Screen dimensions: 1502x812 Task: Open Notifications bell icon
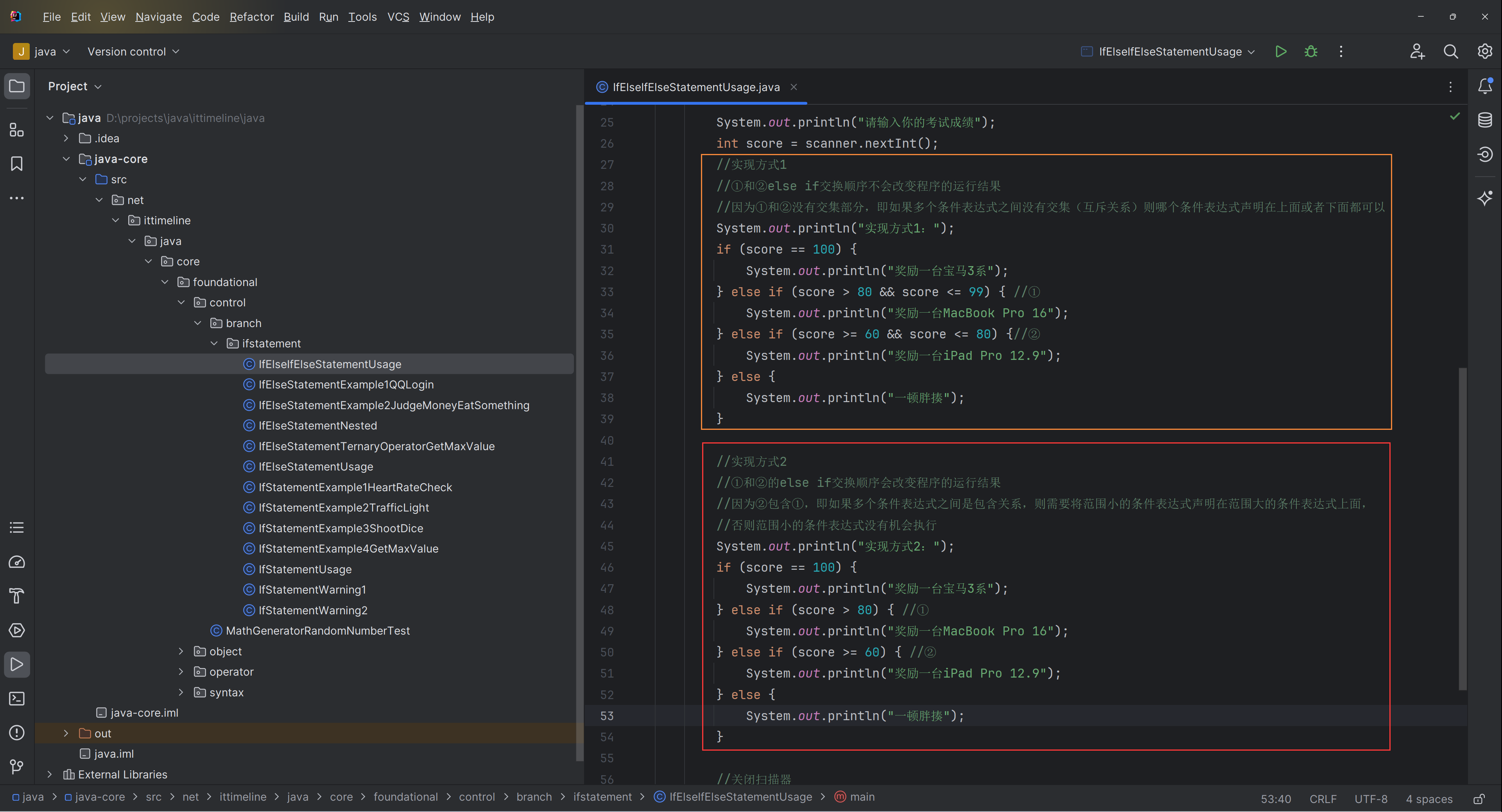coord(1484,86)
